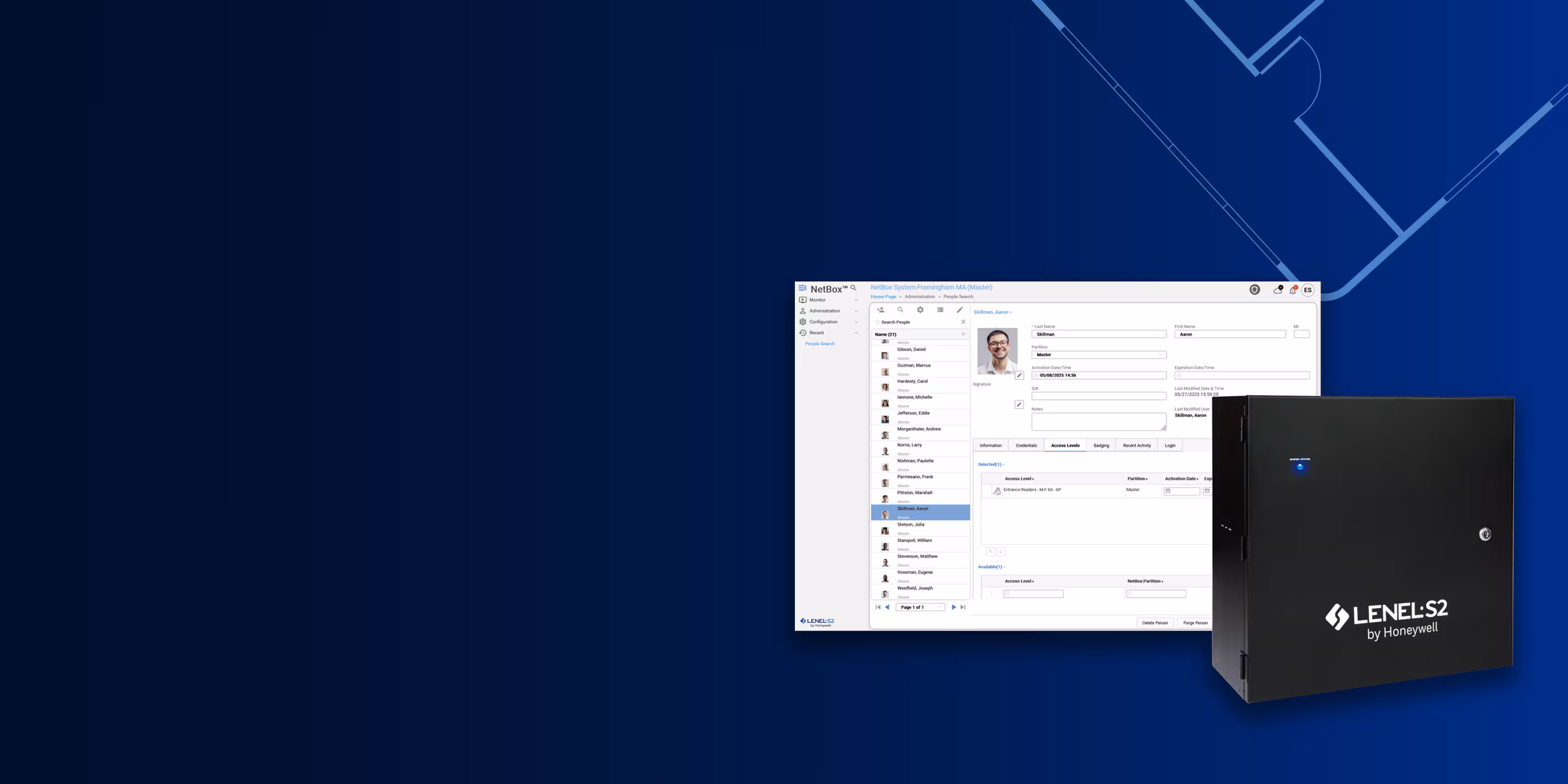Image resolution: width=1568 pixels, height=784 pixels.
Task: Click the MI input field
Action: [1301, 334]
